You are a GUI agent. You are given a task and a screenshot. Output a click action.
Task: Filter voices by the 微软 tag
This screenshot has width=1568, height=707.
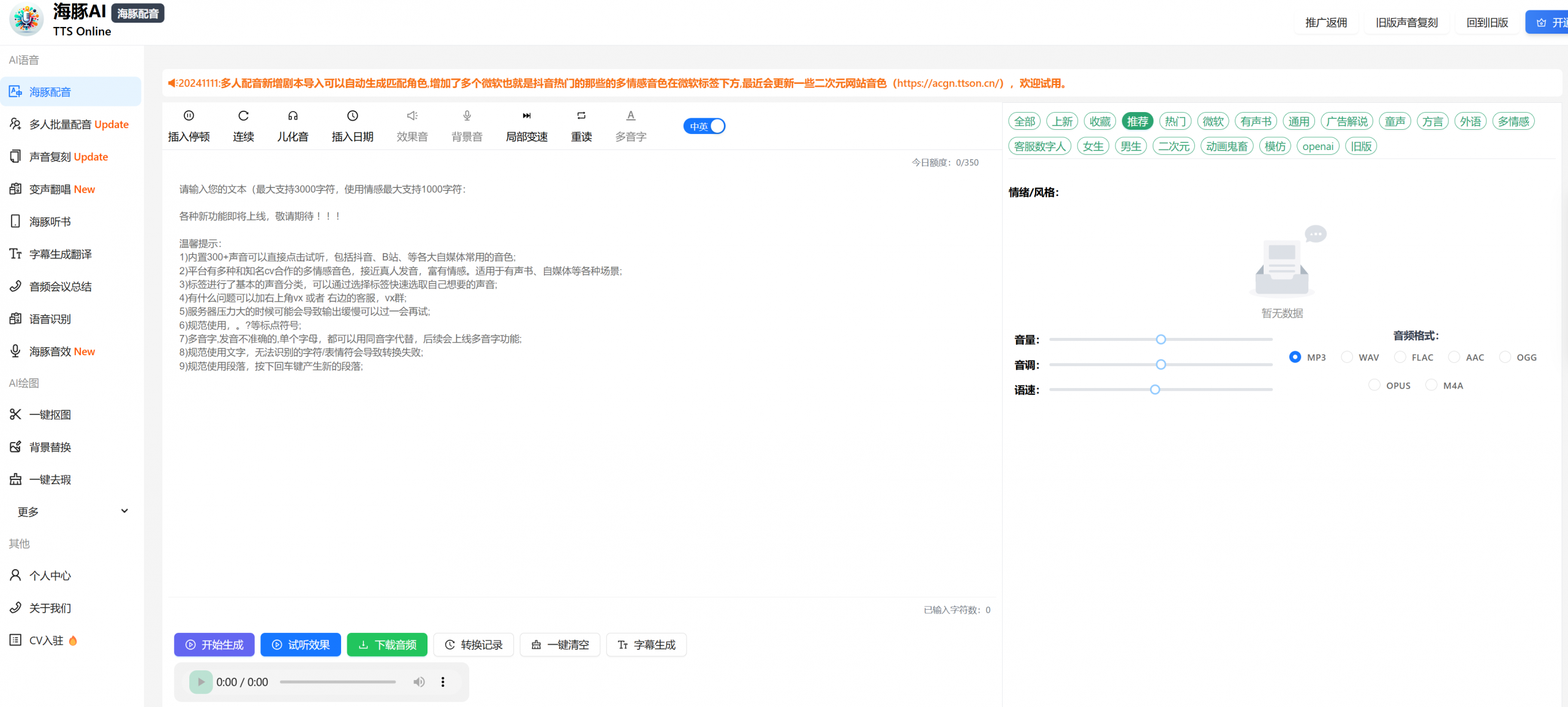click(1213, 121)
